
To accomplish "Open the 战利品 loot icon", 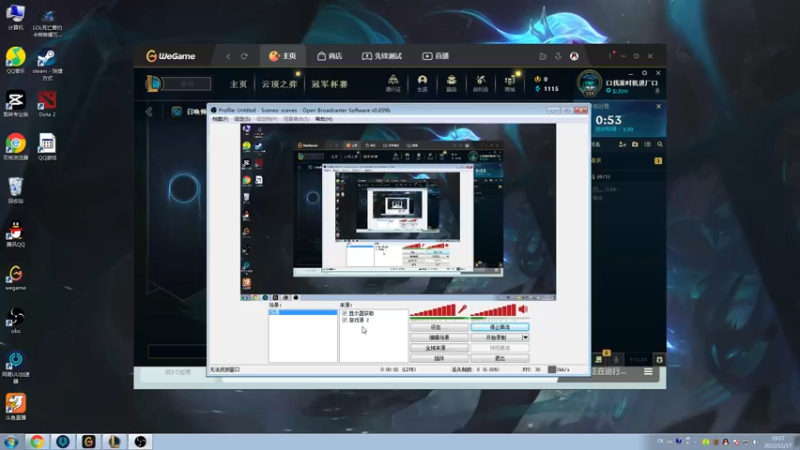I will 481,83.
